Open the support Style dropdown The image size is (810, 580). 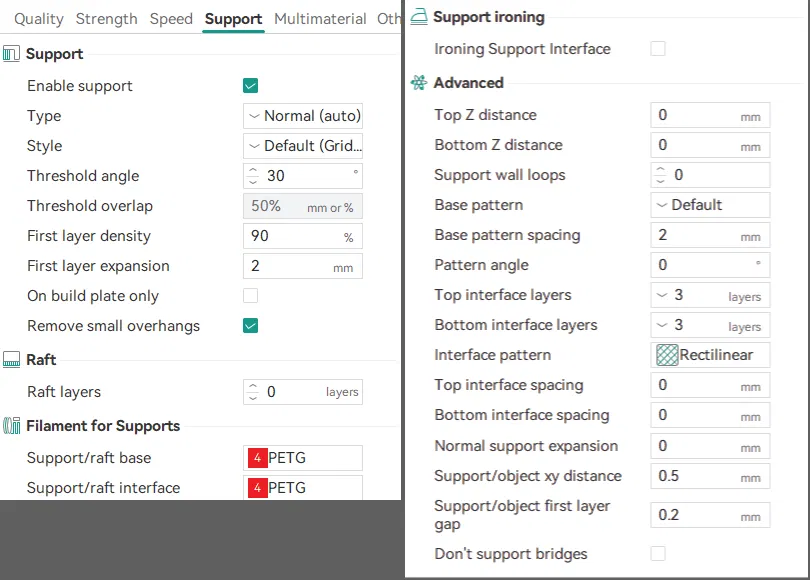coord(303,146)
